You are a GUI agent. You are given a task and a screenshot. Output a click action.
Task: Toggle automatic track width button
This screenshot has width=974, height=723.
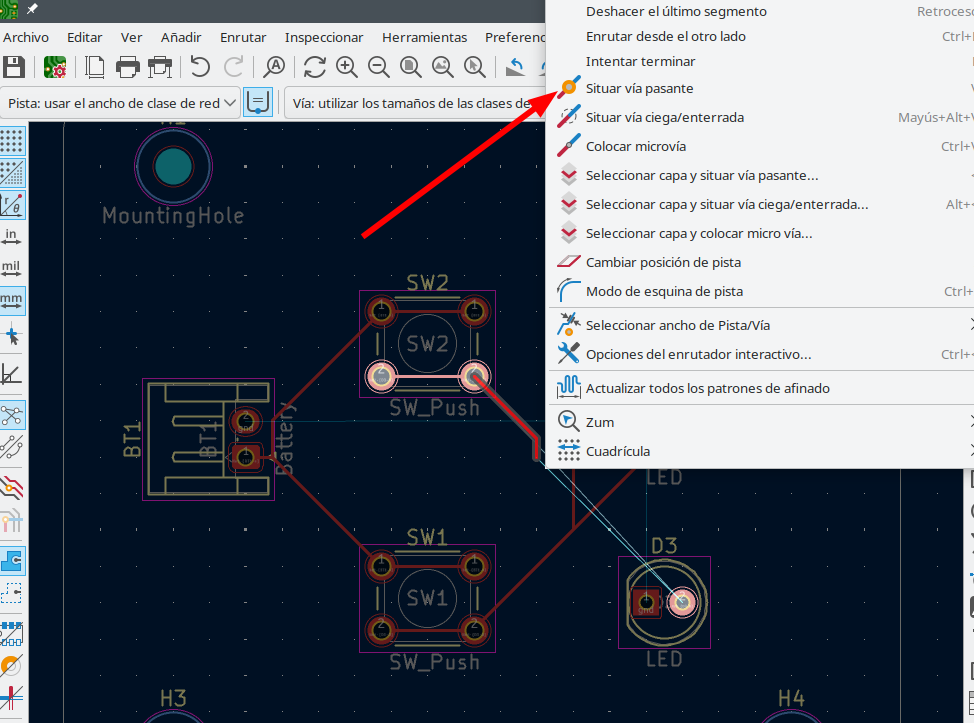coord(258,103)
